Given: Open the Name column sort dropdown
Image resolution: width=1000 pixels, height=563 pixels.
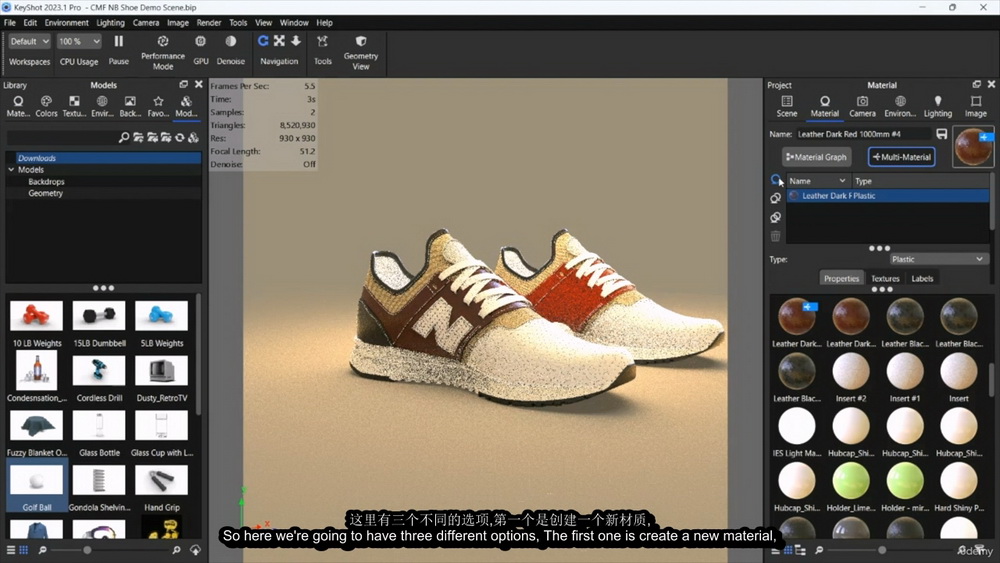Looking at the screenshot, I should point(842,181).
